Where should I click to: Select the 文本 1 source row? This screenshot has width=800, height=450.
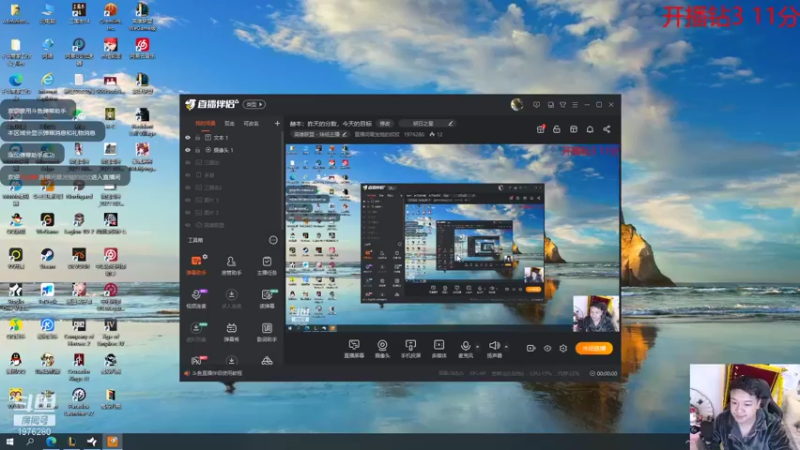tap(232, 138)
